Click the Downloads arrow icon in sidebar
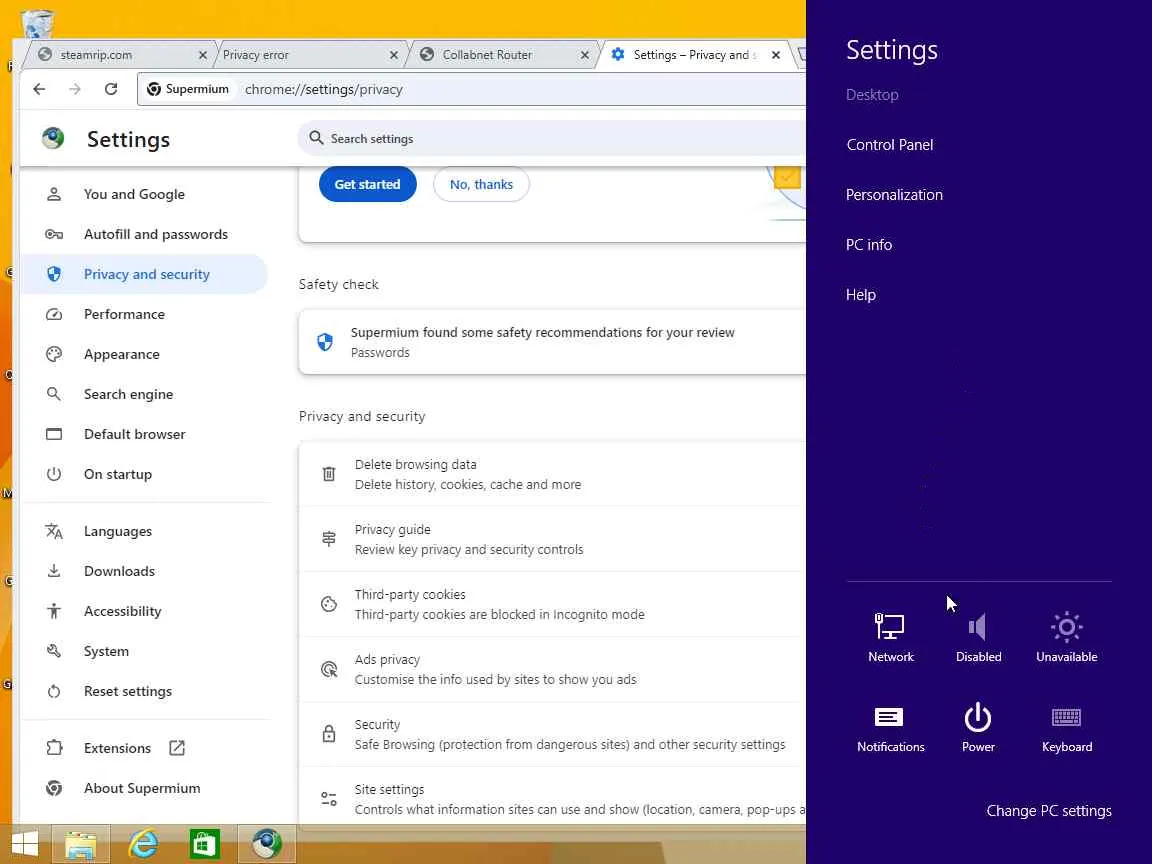The width and height of the screenshot is (1152, 864). (x=54, y=571)
